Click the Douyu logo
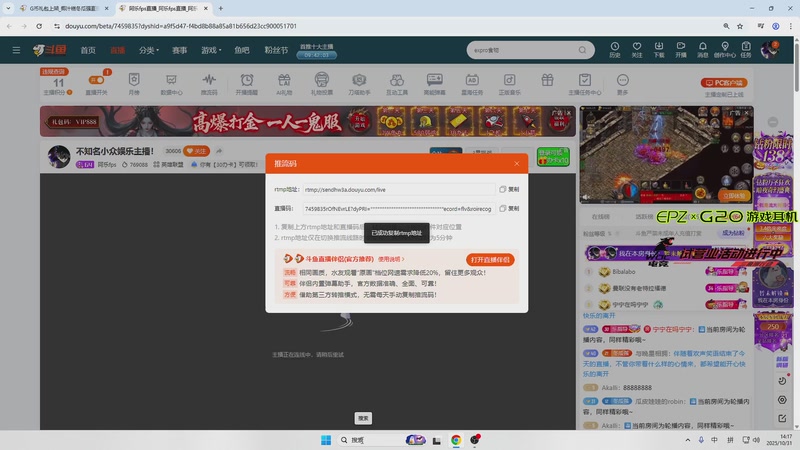This screenshot has width=800, height=450. [x=49, y=49]
